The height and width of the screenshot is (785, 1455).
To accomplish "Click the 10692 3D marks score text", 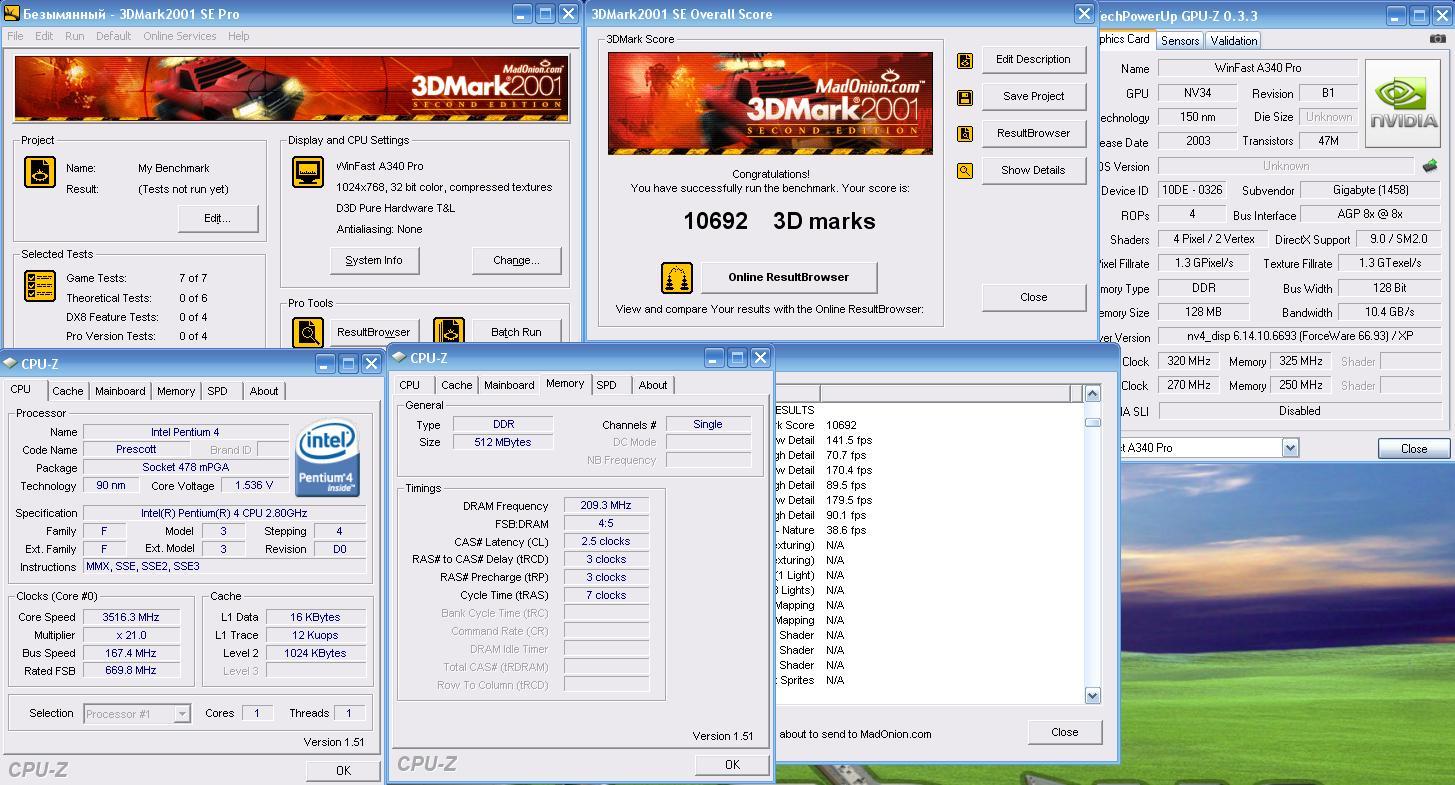I will coord(779,221).
